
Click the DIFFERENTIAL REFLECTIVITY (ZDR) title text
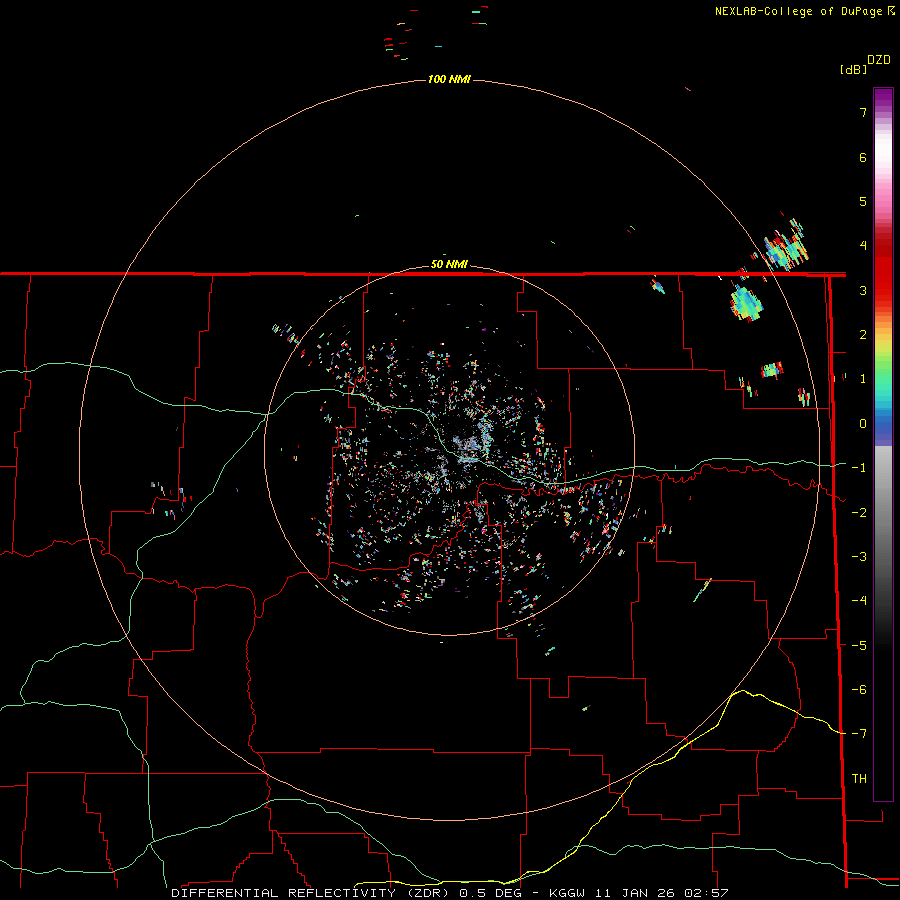(313, 893)
